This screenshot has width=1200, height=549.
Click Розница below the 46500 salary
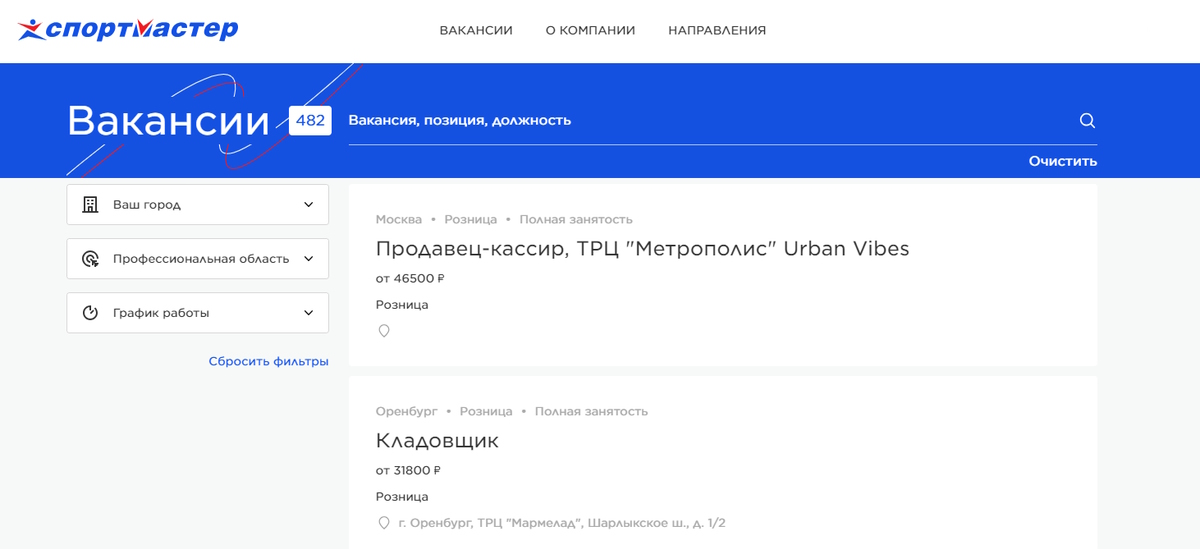402,305
